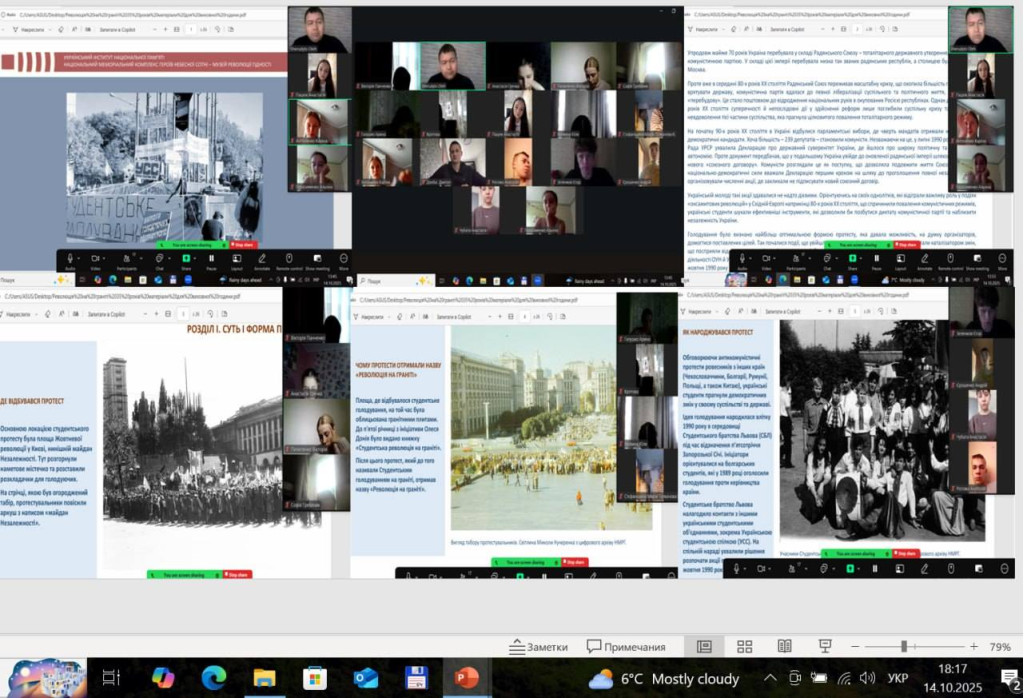Open Task View on the taskbar

click(x=112, y=678)
